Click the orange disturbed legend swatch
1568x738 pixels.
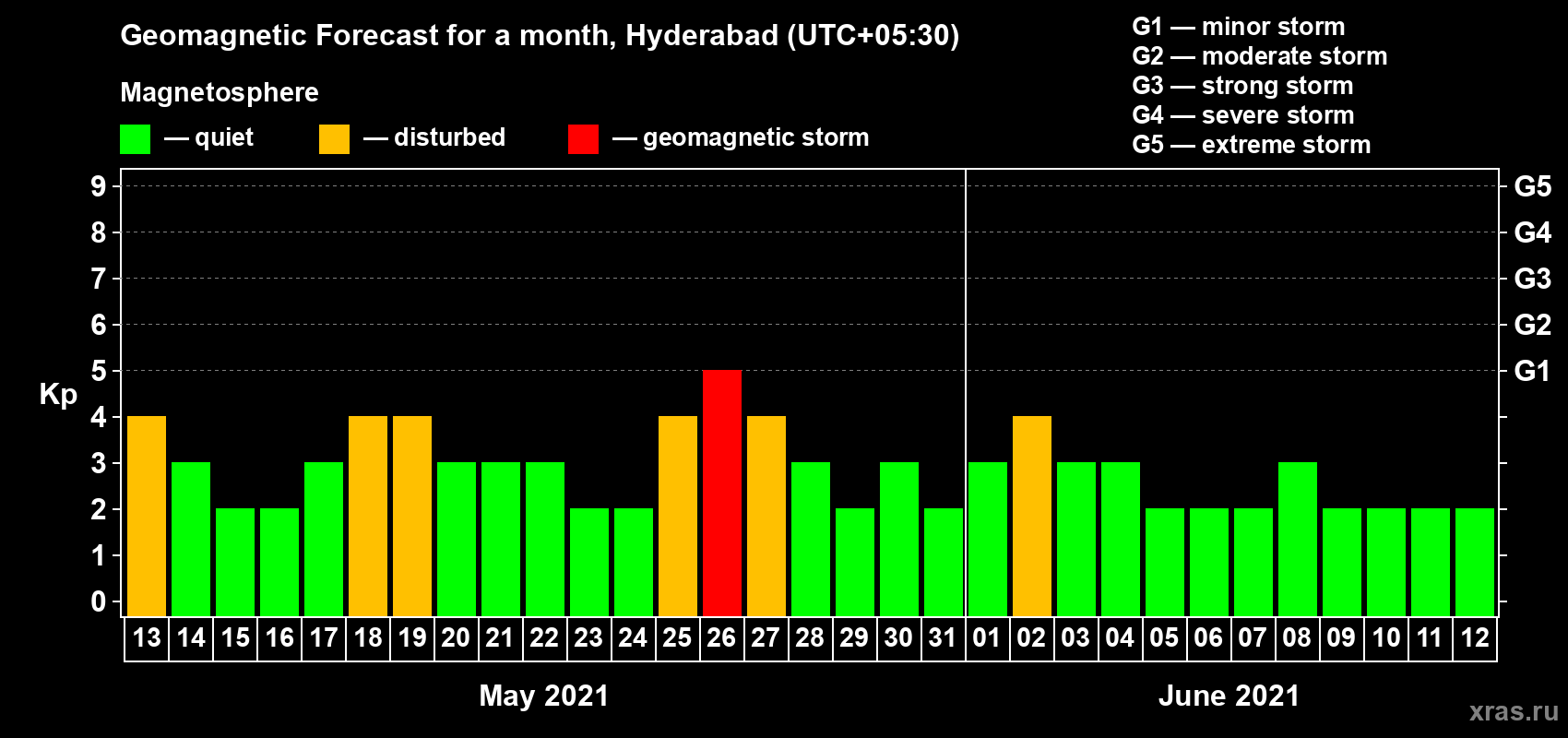[334, 139]
